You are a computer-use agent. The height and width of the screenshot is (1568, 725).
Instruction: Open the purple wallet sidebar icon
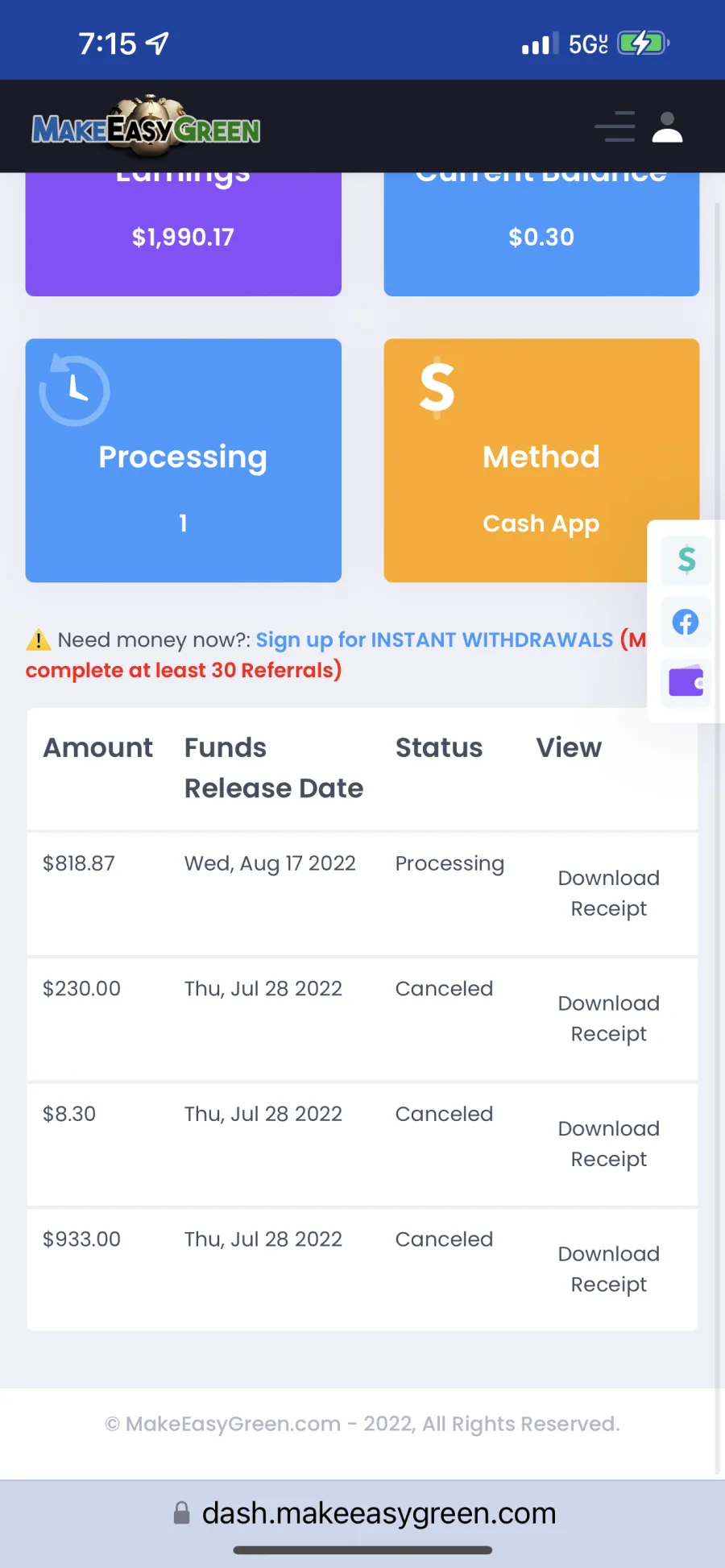click(686, 683)
